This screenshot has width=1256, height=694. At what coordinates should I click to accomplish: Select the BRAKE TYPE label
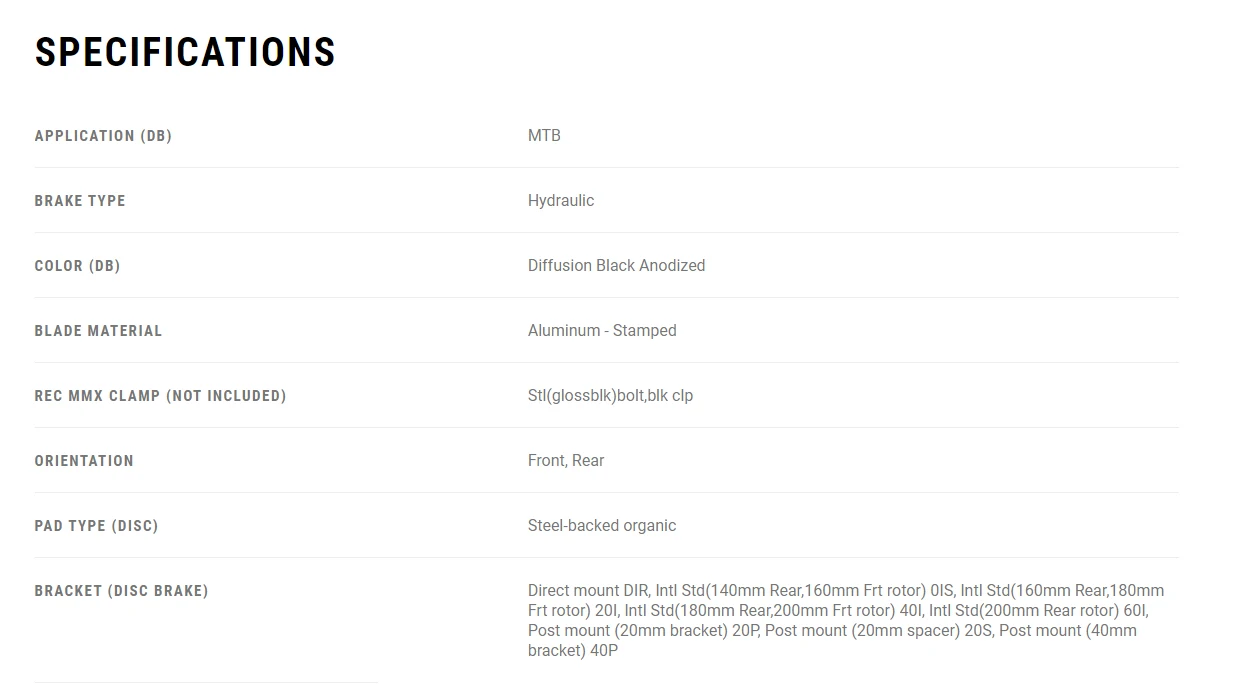(x=80, y=201)
